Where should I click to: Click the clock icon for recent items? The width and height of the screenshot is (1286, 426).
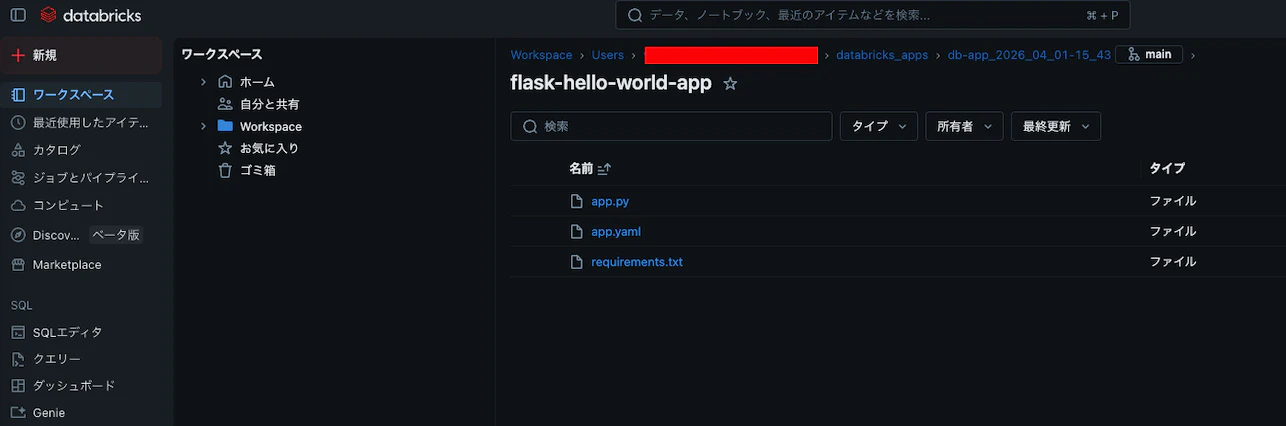pyautogui.click(x=18, y=122)
